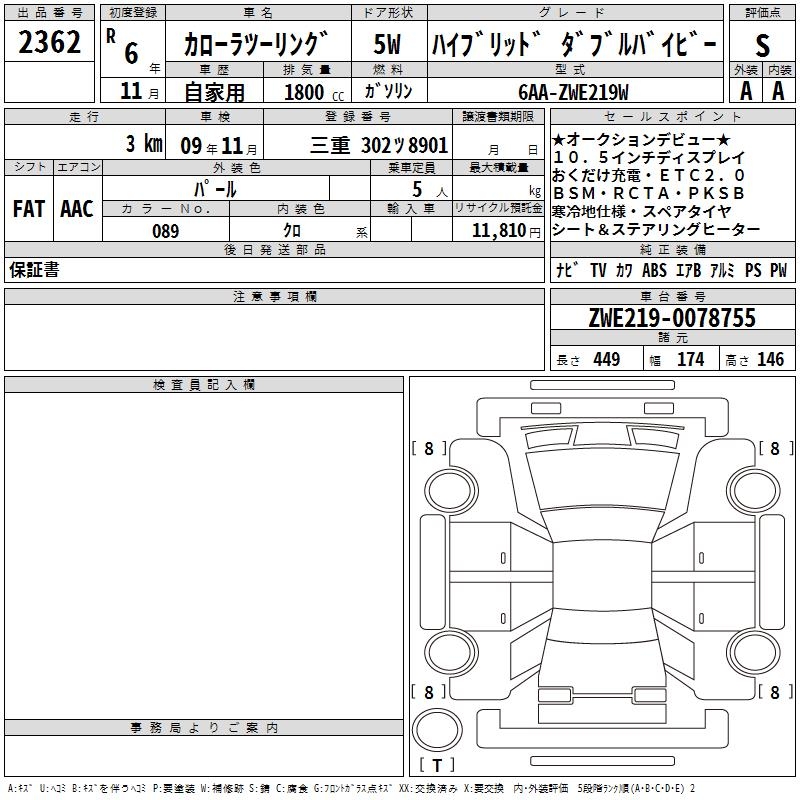Screen dimensions: 800x800
Task: Click the 車台番号 header
Action: pos(672,296)
